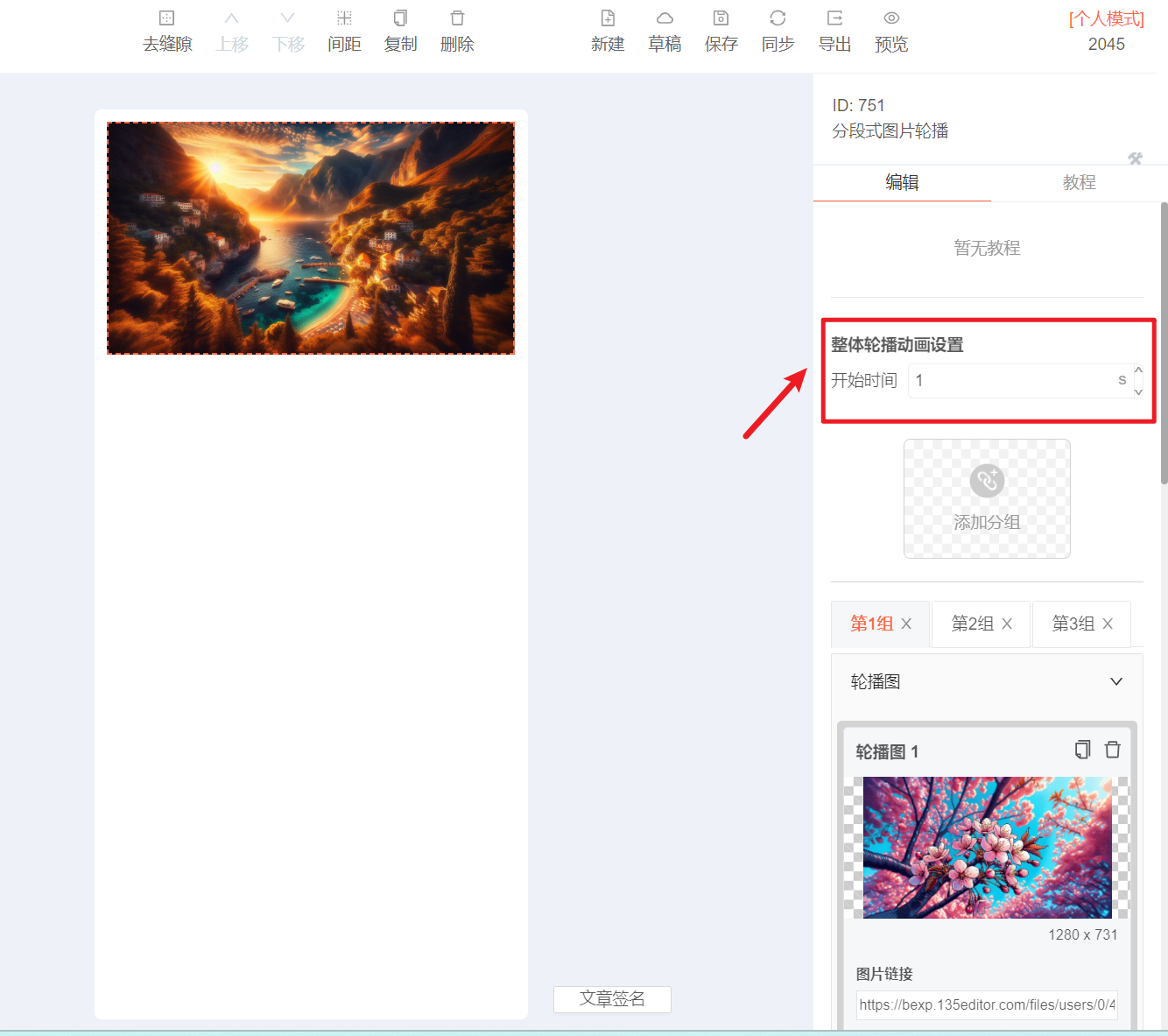Increase 开始时间 with the up stepper
This screenshot has height=1036, width=1168.
click(x=1138, y=370)
